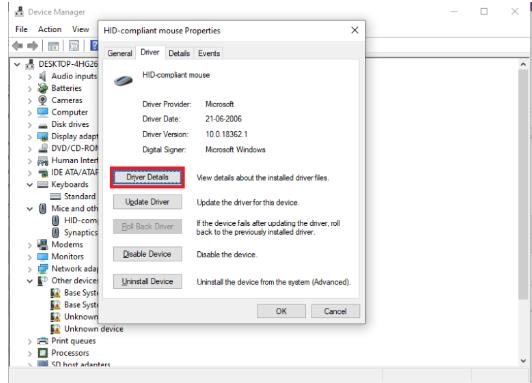This screenshot has width=532, height=383.
Task: Close the HID-compliant mouse Properties dialog
Action: pos(355,30)
